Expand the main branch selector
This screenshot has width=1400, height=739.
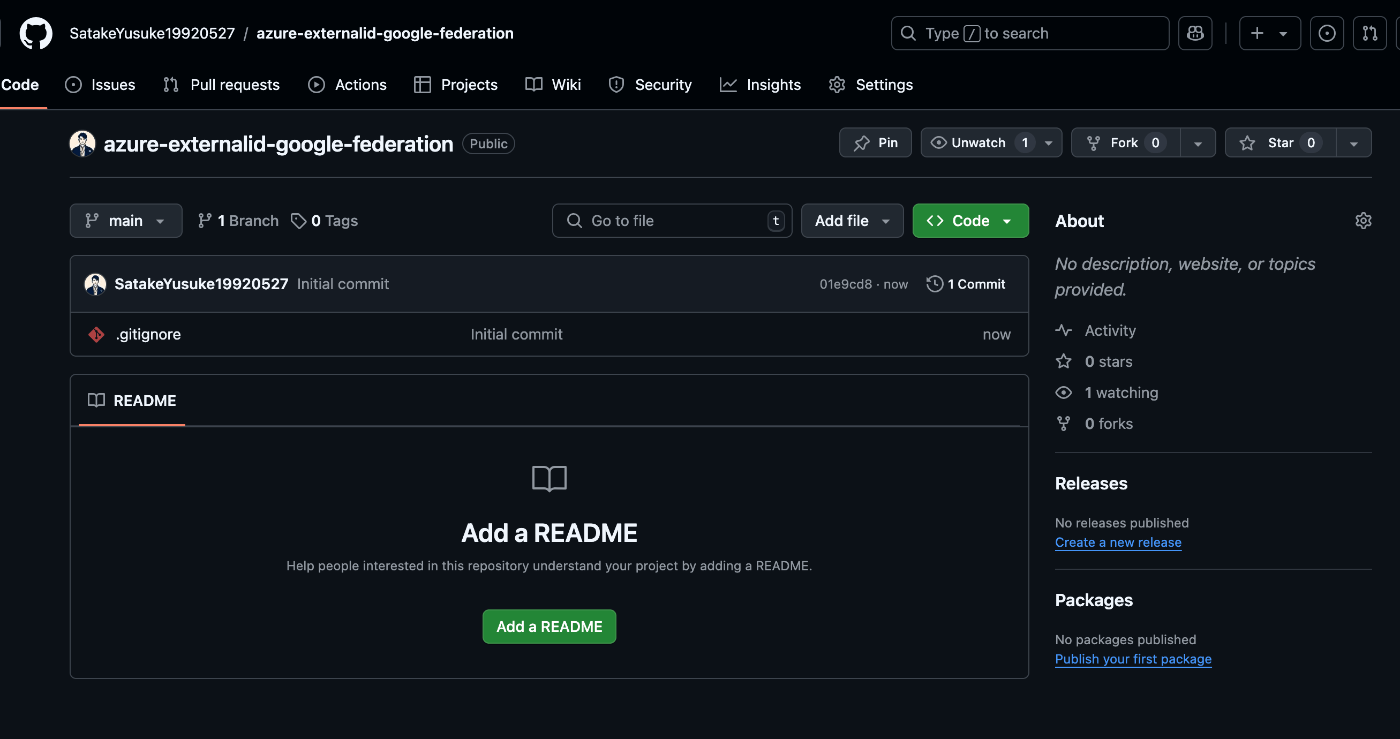point(126,221)
